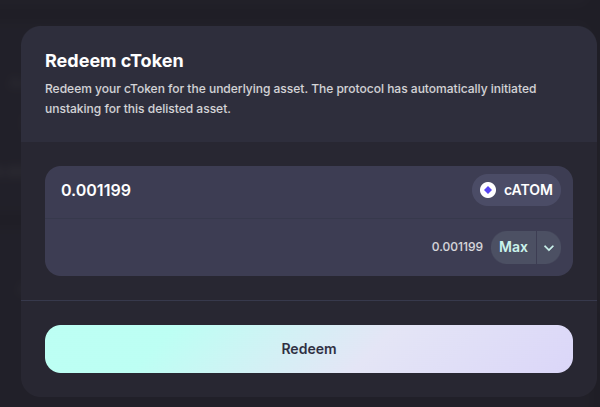
Task: Expand the chevron next to Max
Action: [549, 247]
